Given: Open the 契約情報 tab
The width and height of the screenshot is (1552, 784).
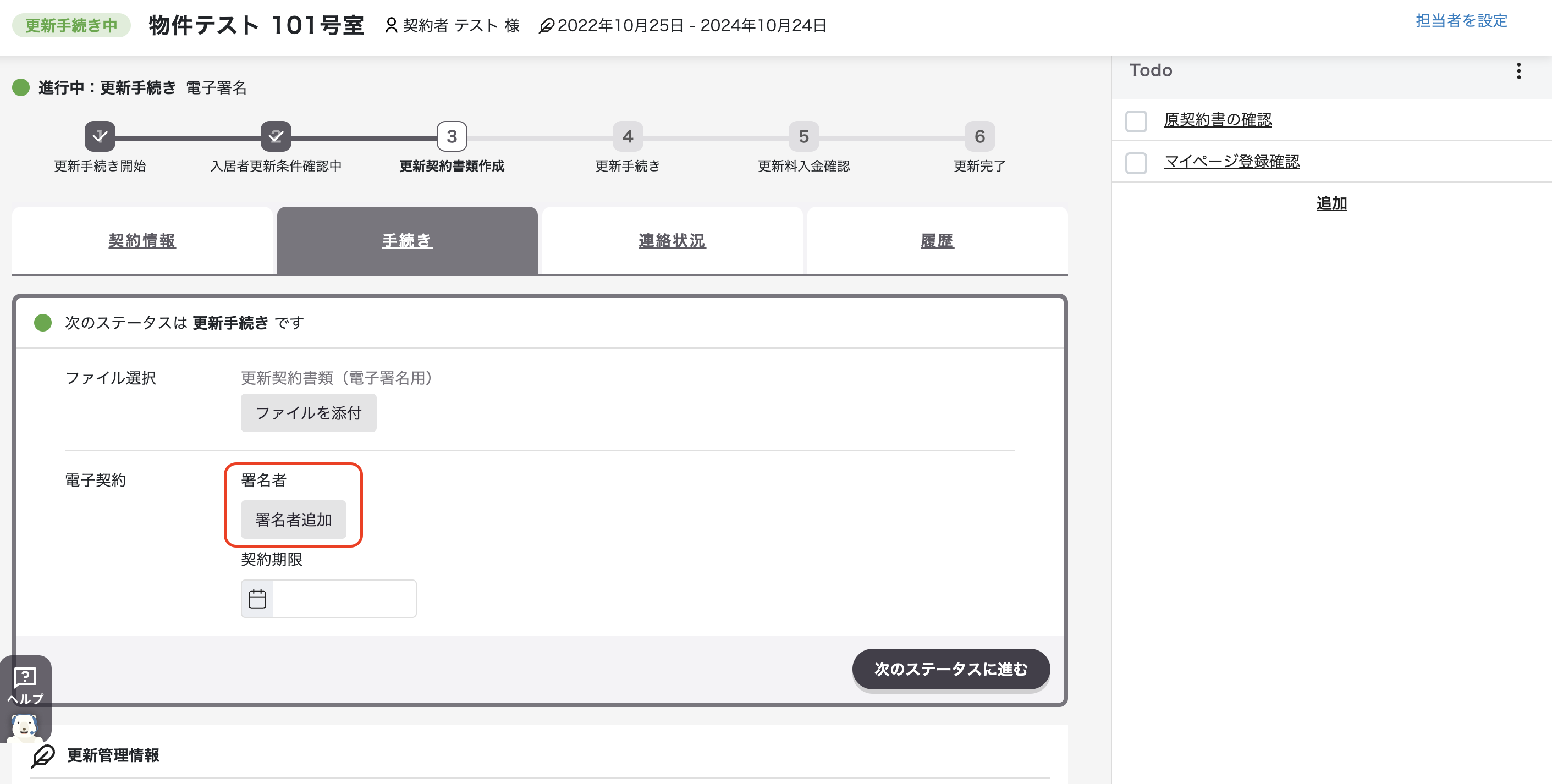Looking at the screenshot, I should pos(142,241).
